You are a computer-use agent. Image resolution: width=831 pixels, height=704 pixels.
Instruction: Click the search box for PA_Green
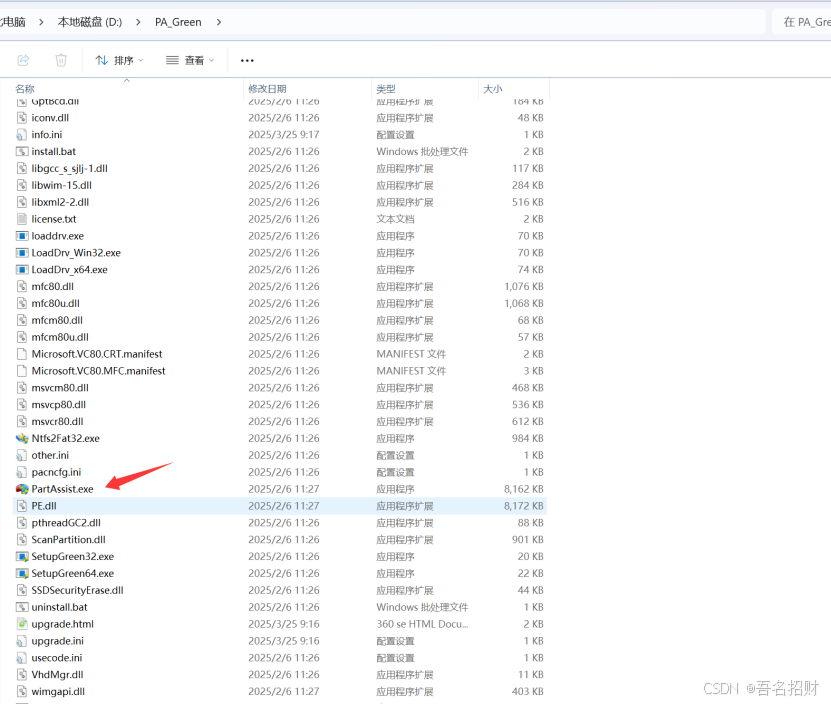point(801,22)
